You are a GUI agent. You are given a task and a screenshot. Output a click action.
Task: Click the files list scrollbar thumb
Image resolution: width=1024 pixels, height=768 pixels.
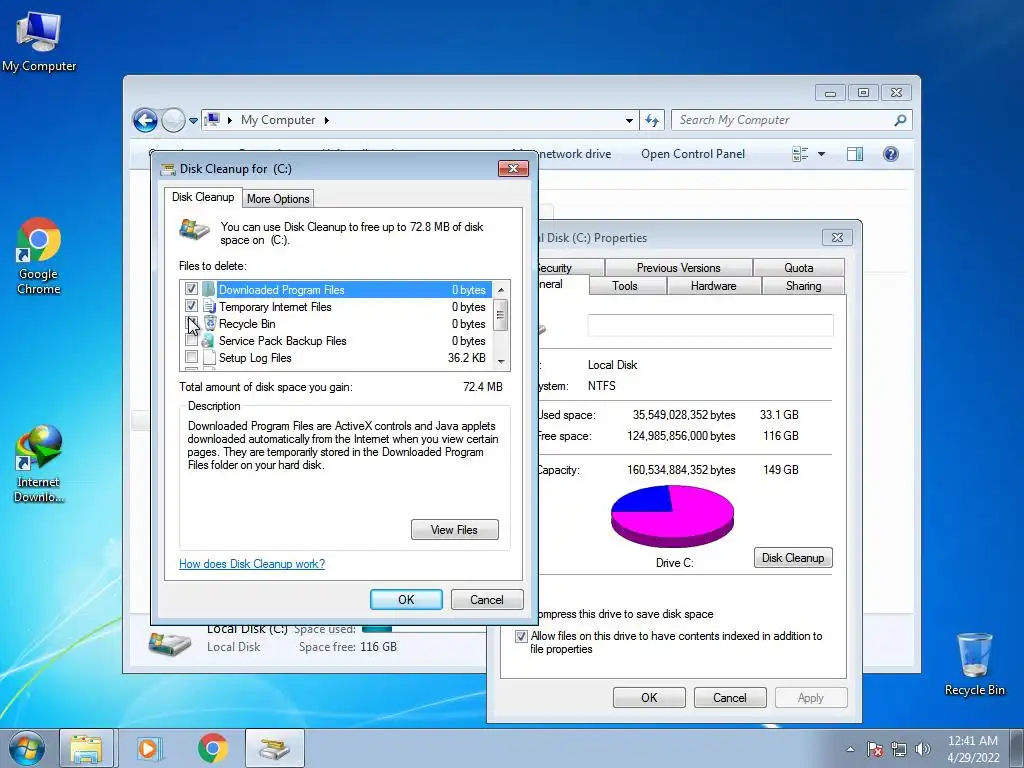coord(501,315)
